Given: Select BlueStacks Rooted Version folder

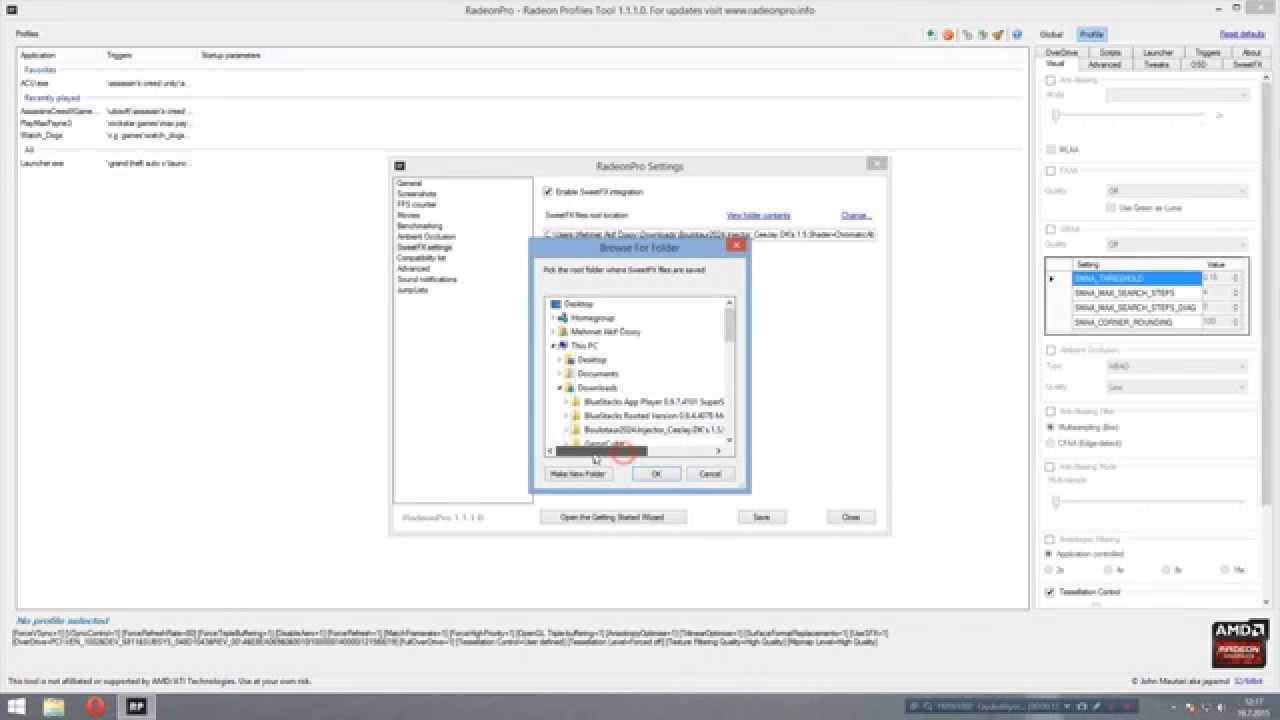Looking at the screenshot, I should 653,415.
